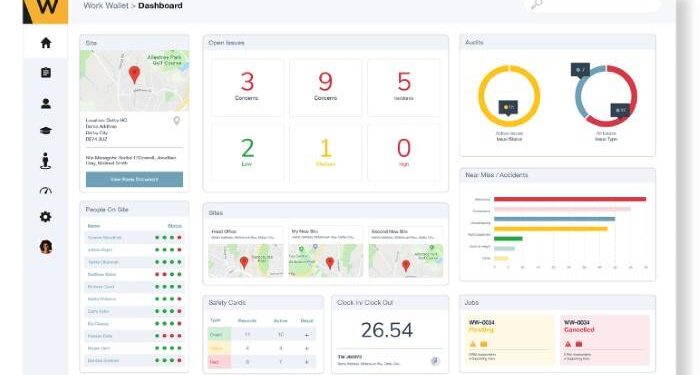Click the Jobs panel title
This screenshot has width=700, height=375.
(471, 303)
